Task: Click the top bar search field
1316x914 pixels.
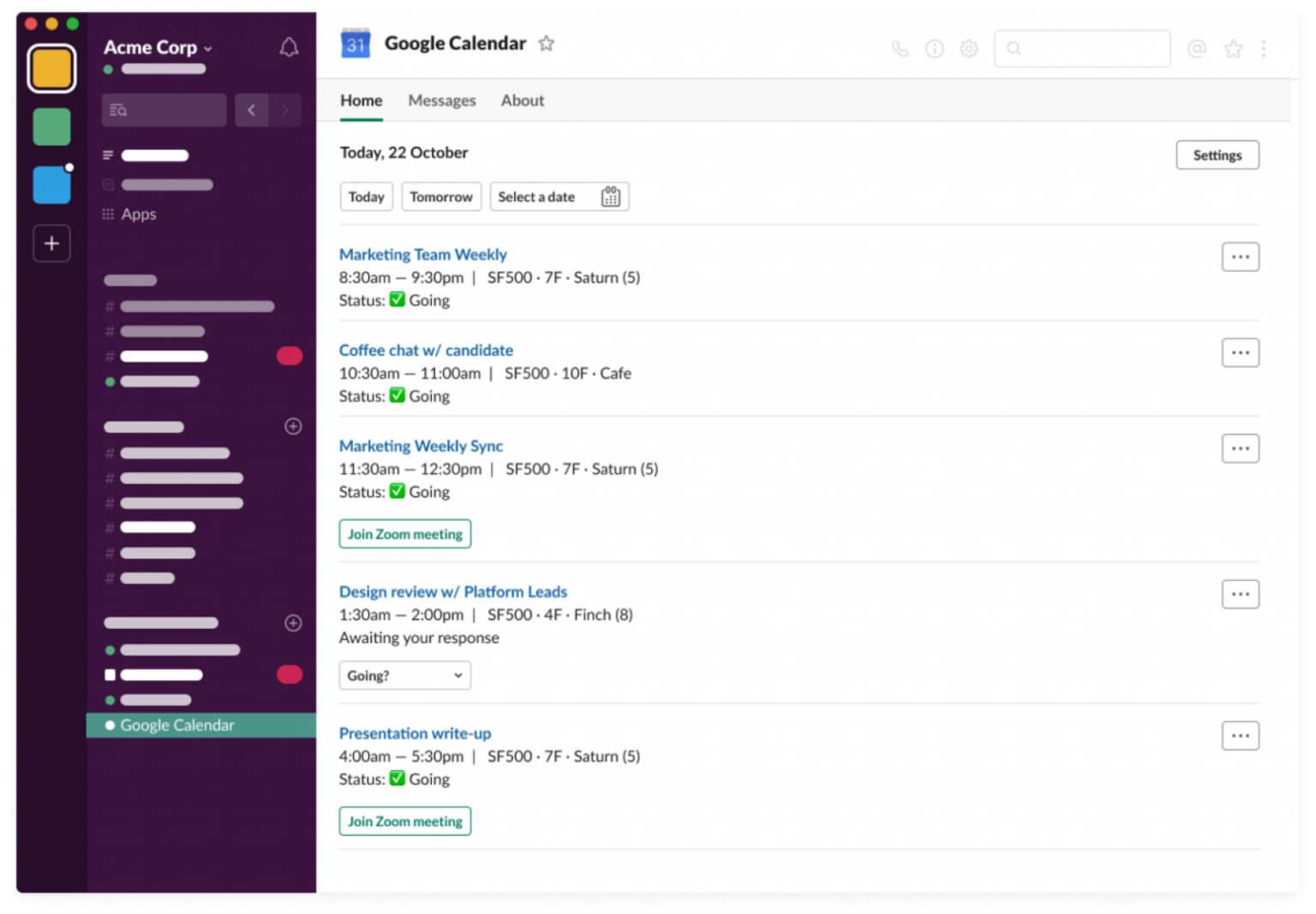Action: coord(1082,49)
